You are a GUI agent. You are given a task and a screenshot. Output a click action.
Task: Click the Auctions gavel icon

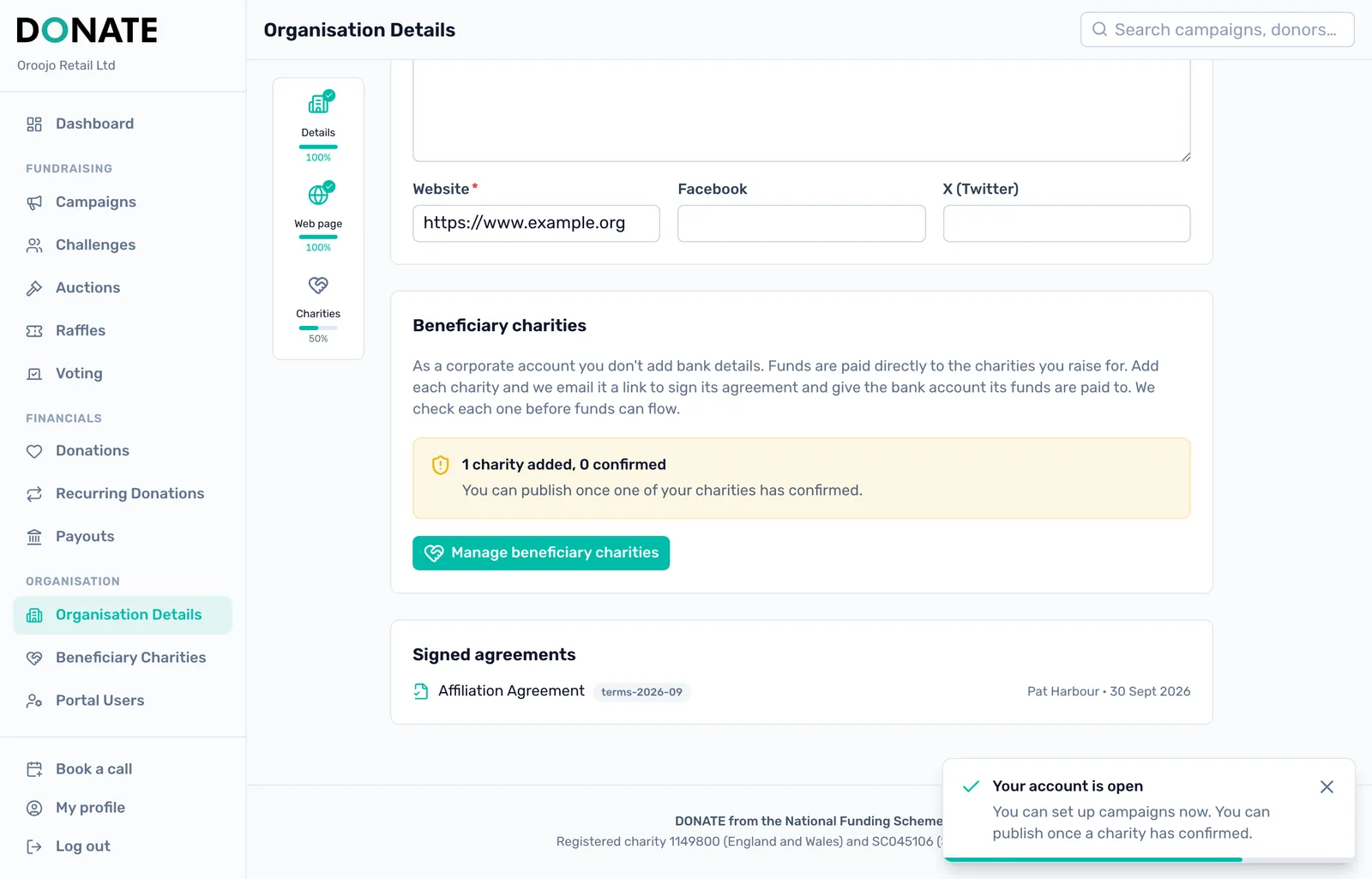pos(34,288)
